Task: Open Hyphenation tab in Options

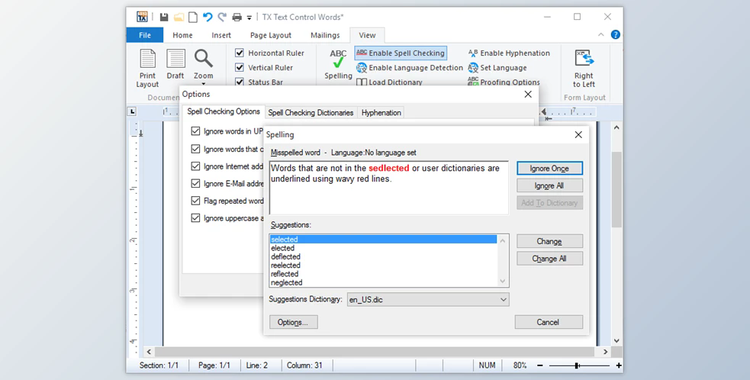Action: (x=381, y=112)
